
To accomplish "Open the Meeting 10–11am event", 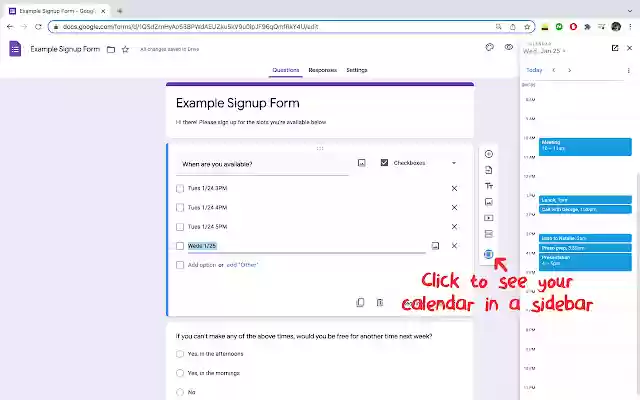I will [x=585, y=147].
